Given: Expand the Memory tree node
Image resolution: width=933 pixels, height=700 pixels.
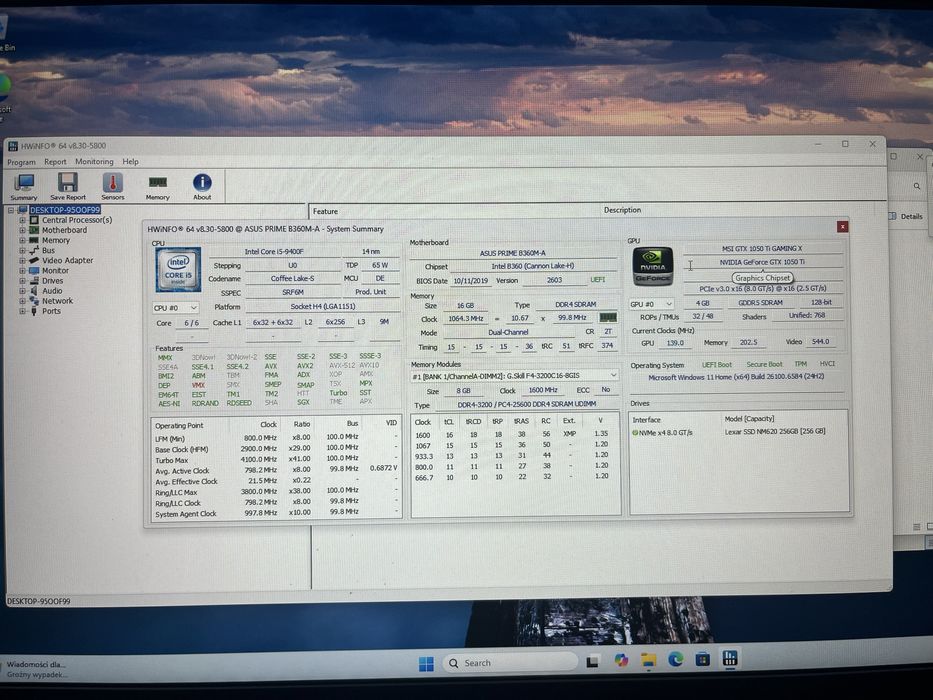Looking at the screenshot, I should 22,240.
